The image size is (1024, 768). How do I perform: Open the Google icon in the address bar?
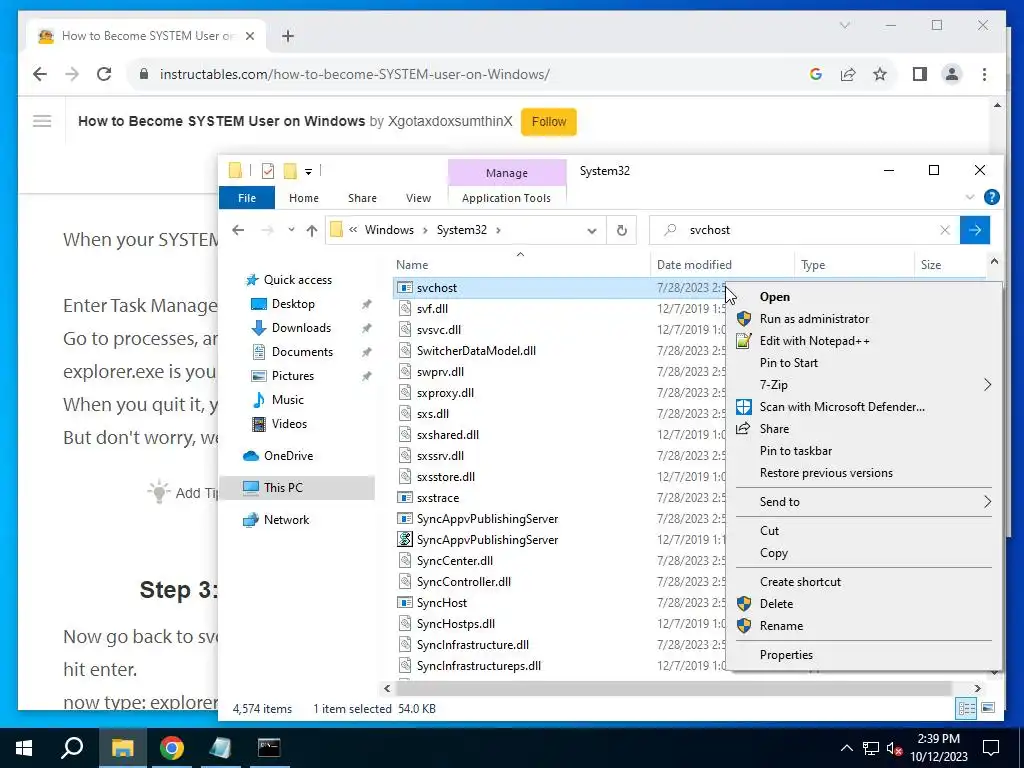tap(816, 74)
